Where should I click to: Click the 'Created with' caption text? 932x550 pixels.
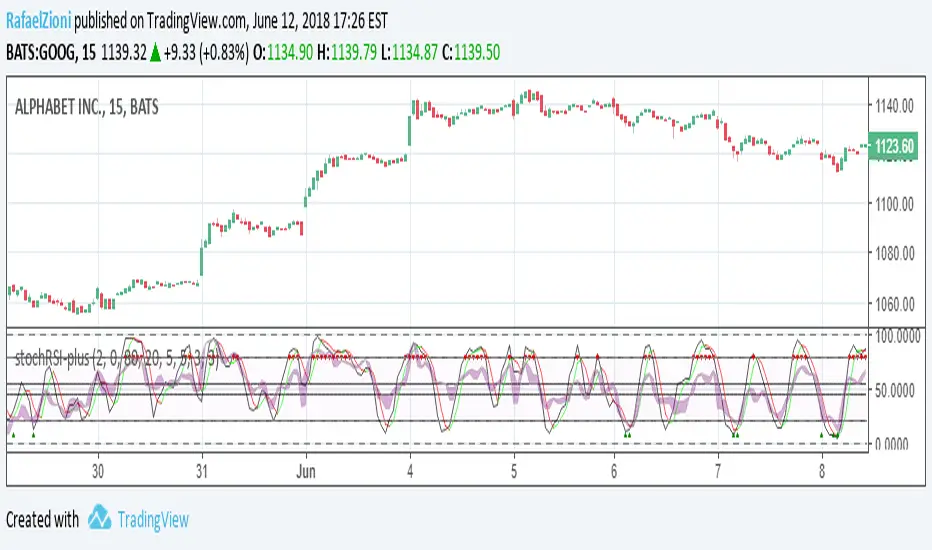coord(42,520)
